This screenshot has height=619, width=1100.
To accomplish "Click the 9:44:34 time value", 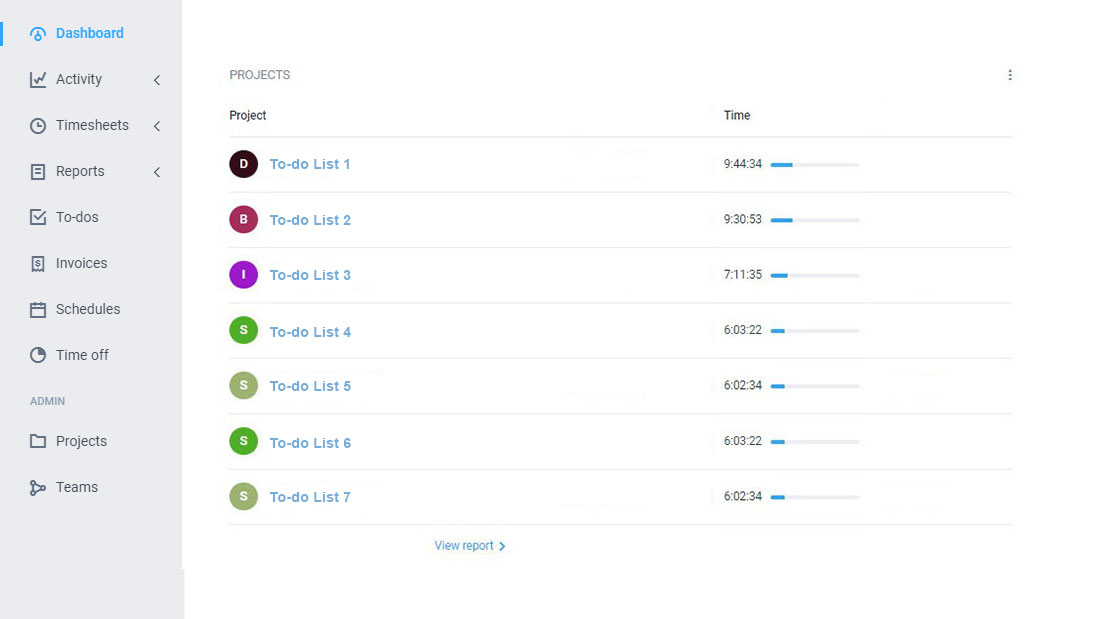I will click(x=742, y=164).
